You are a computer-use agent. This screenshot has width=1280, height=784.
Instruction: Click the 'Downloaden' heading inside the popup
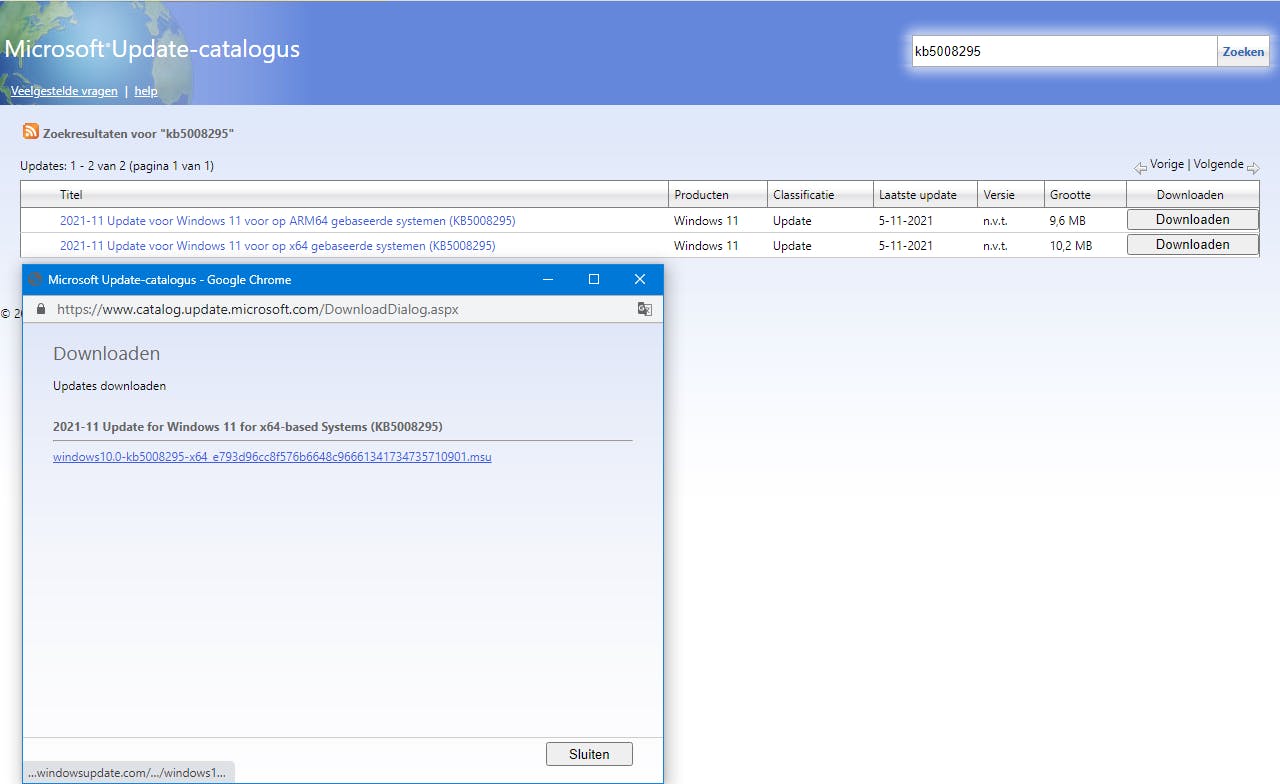(106, 354)
